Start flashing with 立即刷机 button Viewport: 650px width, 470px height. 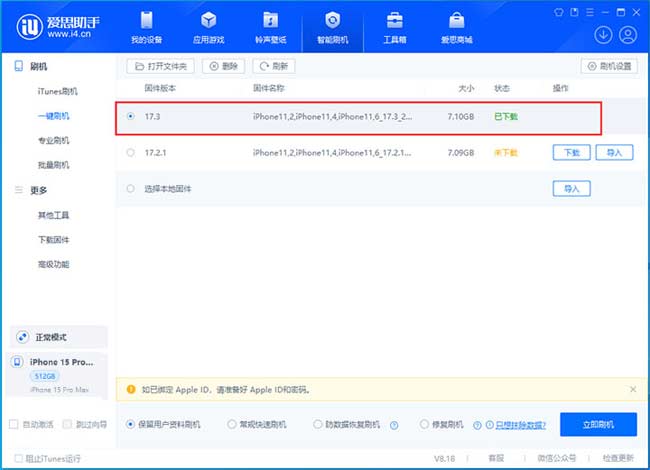point(598,424)
